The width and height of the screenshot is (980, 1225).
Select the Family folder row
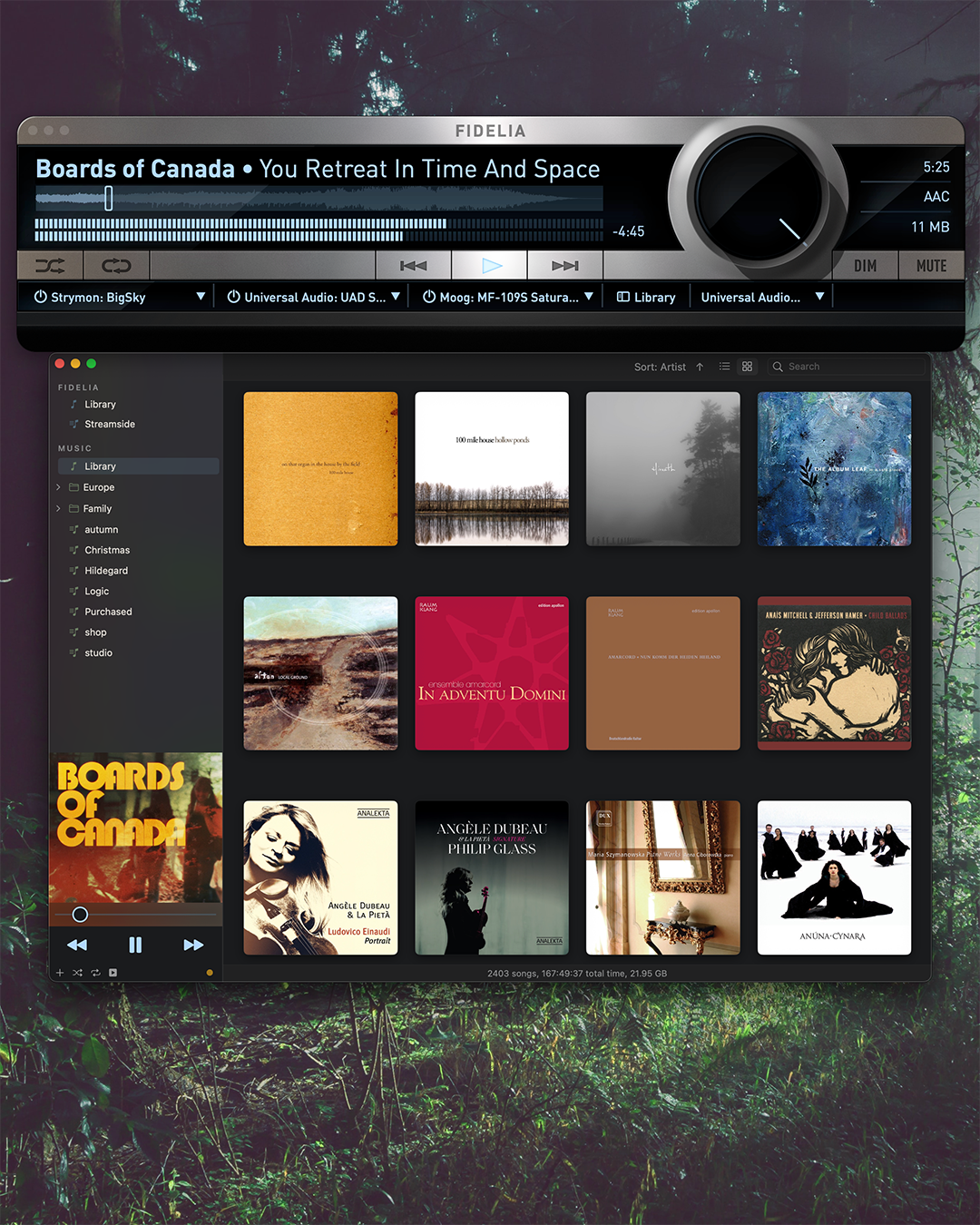pyautogui.click(x=139, y=508)
